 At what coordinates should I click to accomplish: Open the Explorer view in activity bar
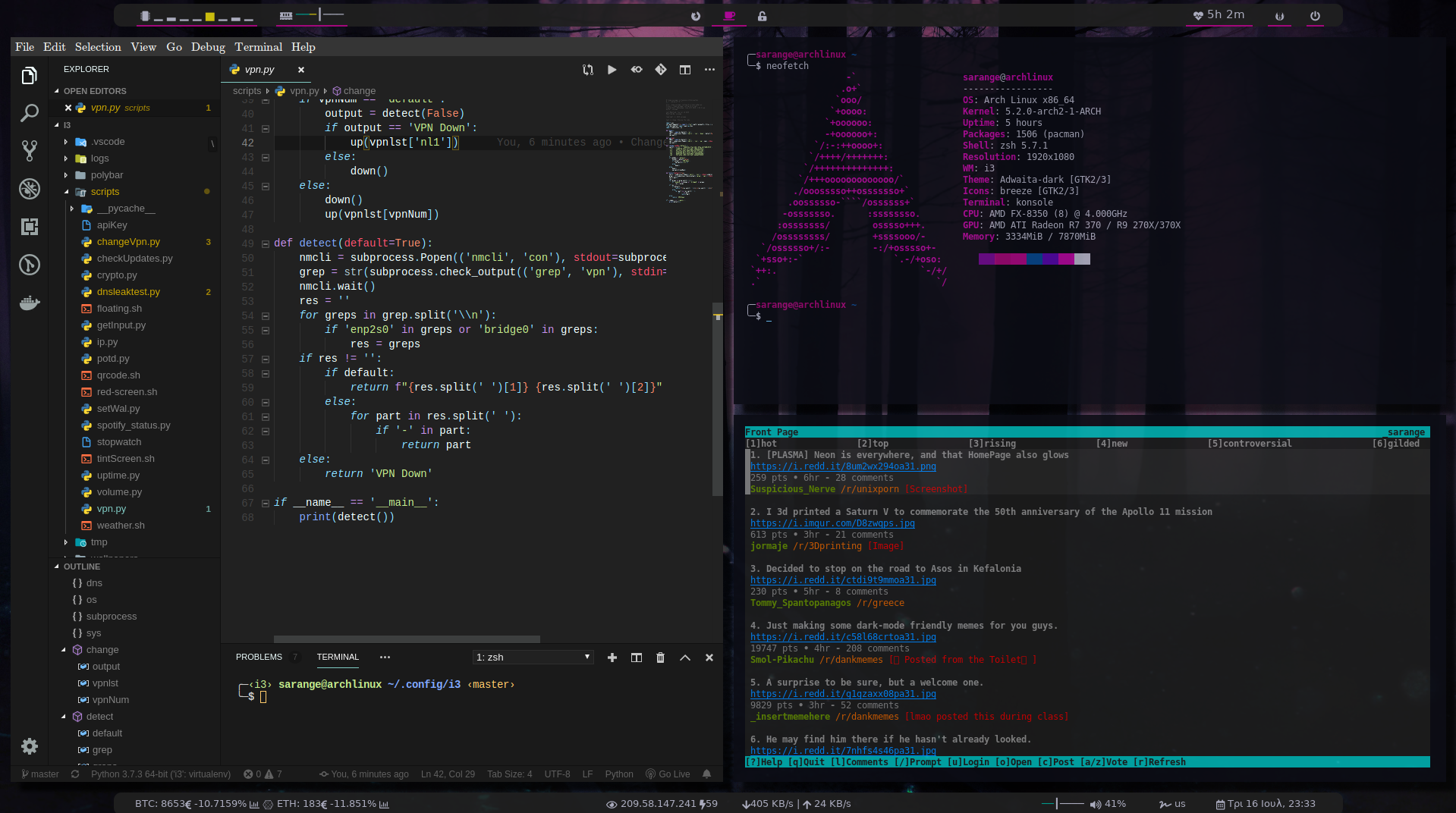(x=29, y=75)
